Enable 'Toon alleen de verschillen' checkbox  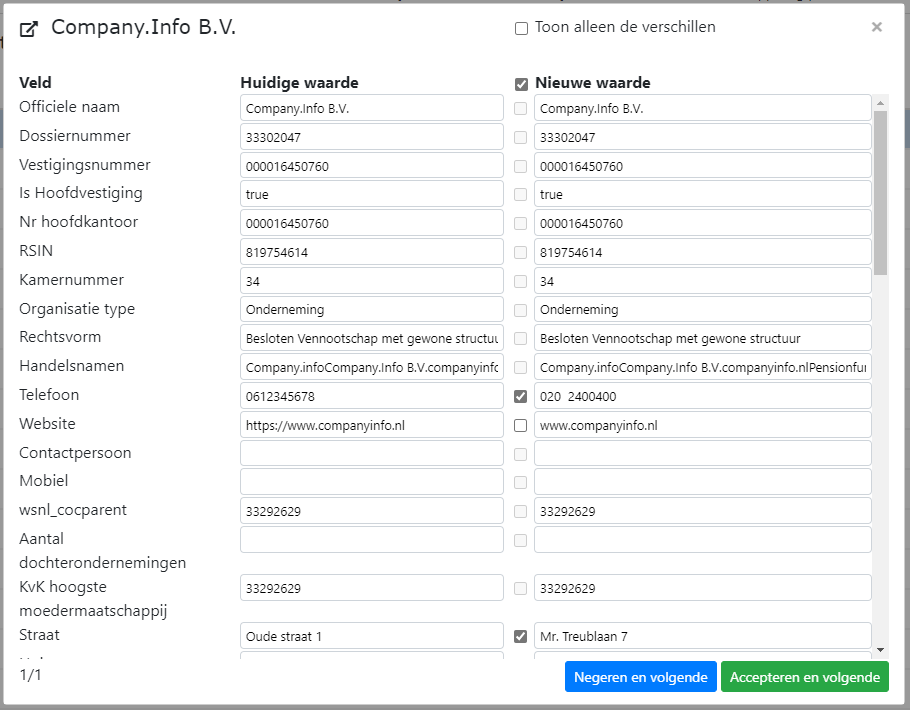click(521, 29)
